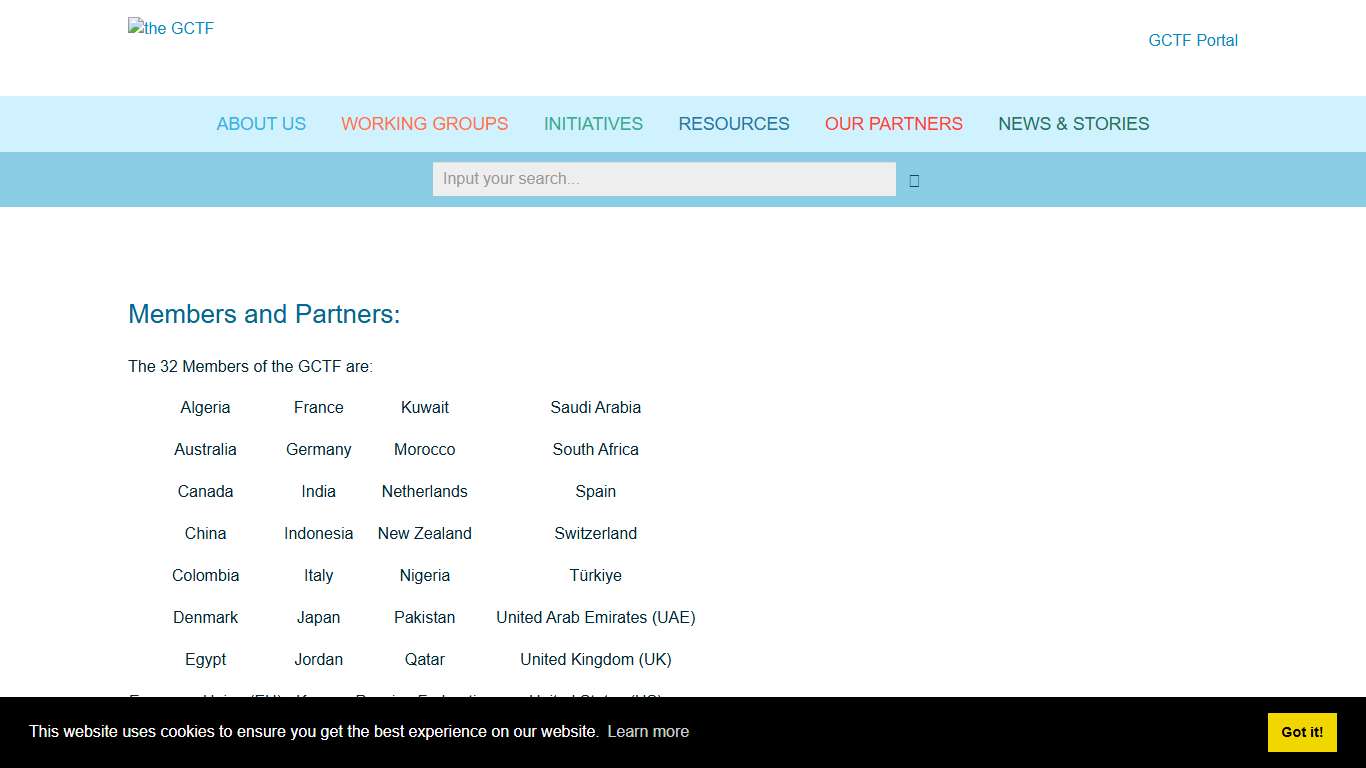Dismiss cookies with Got it! button
1366x768 pixels.
pos(1301,732)
